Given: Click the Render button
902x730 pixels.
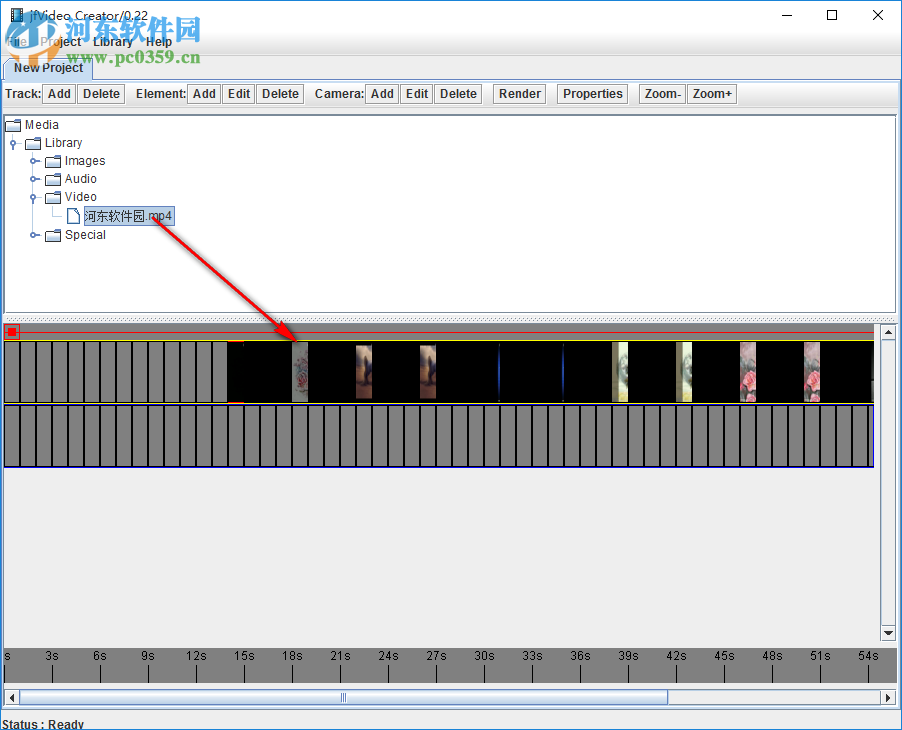Looking at the screenshot, I should [519, 93].
